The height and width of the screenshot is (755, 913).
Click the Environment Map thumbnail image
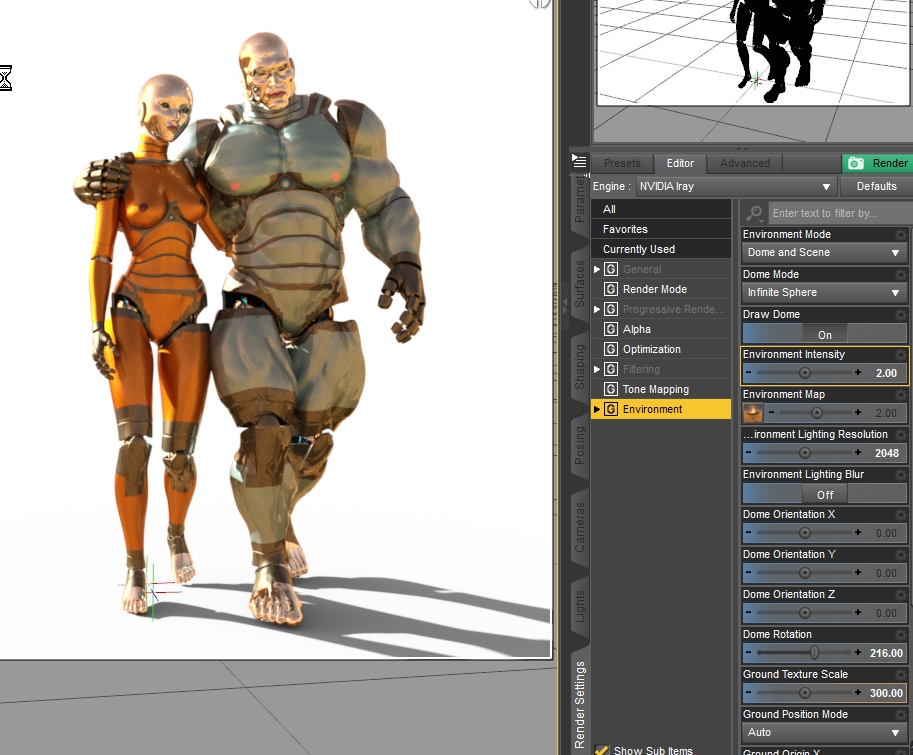(752, 413)
